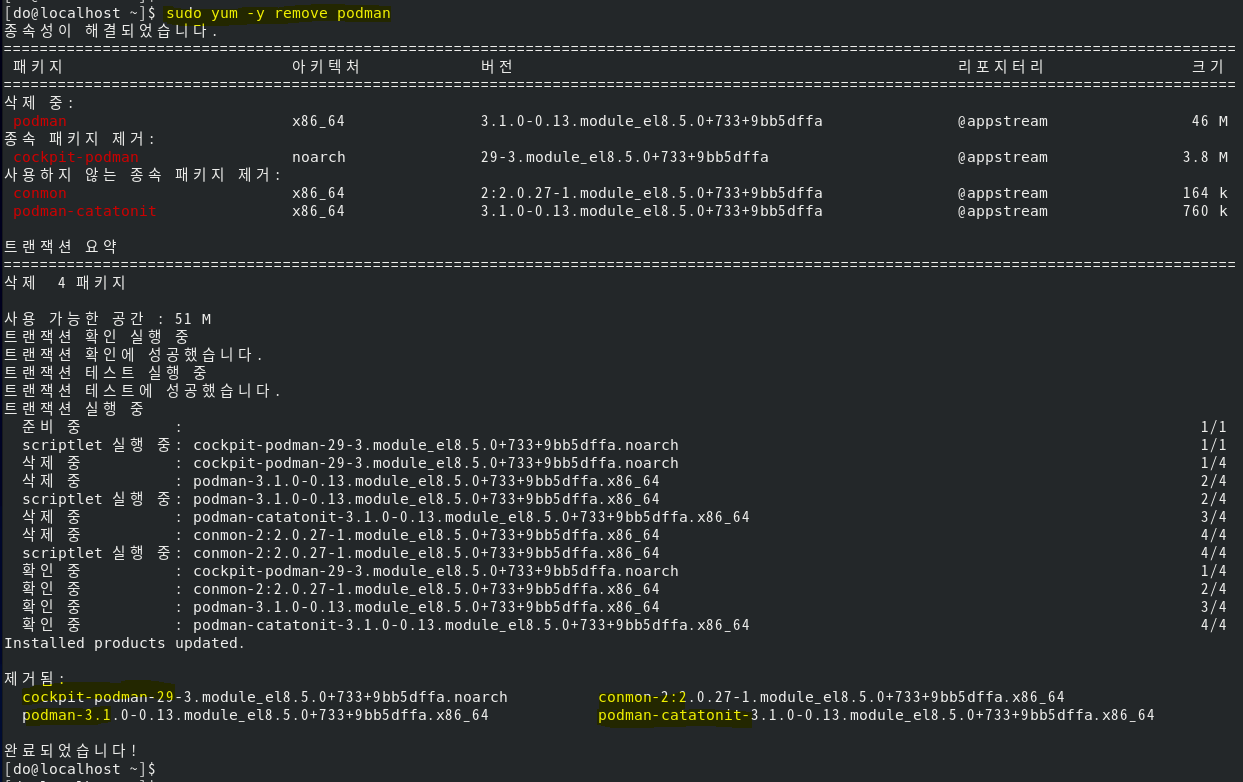Click the size value '164 k'

(x=1205, y=193)
